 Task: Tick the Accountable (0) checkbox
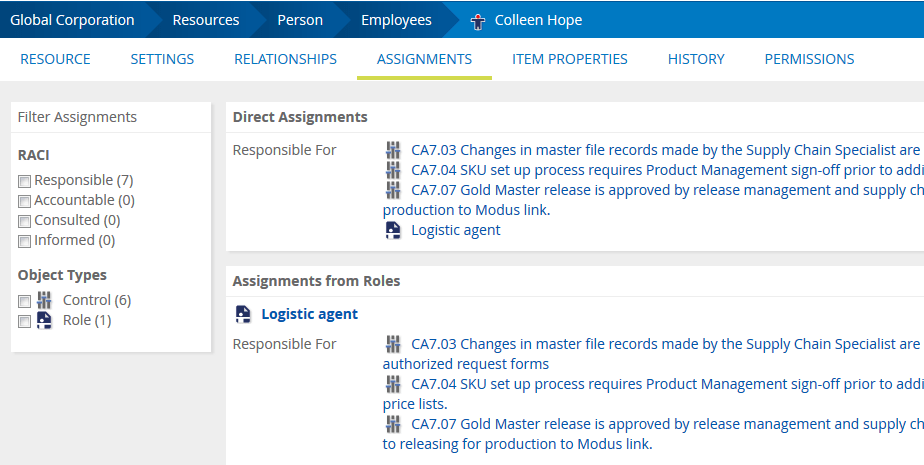click(x=24, y=201)
